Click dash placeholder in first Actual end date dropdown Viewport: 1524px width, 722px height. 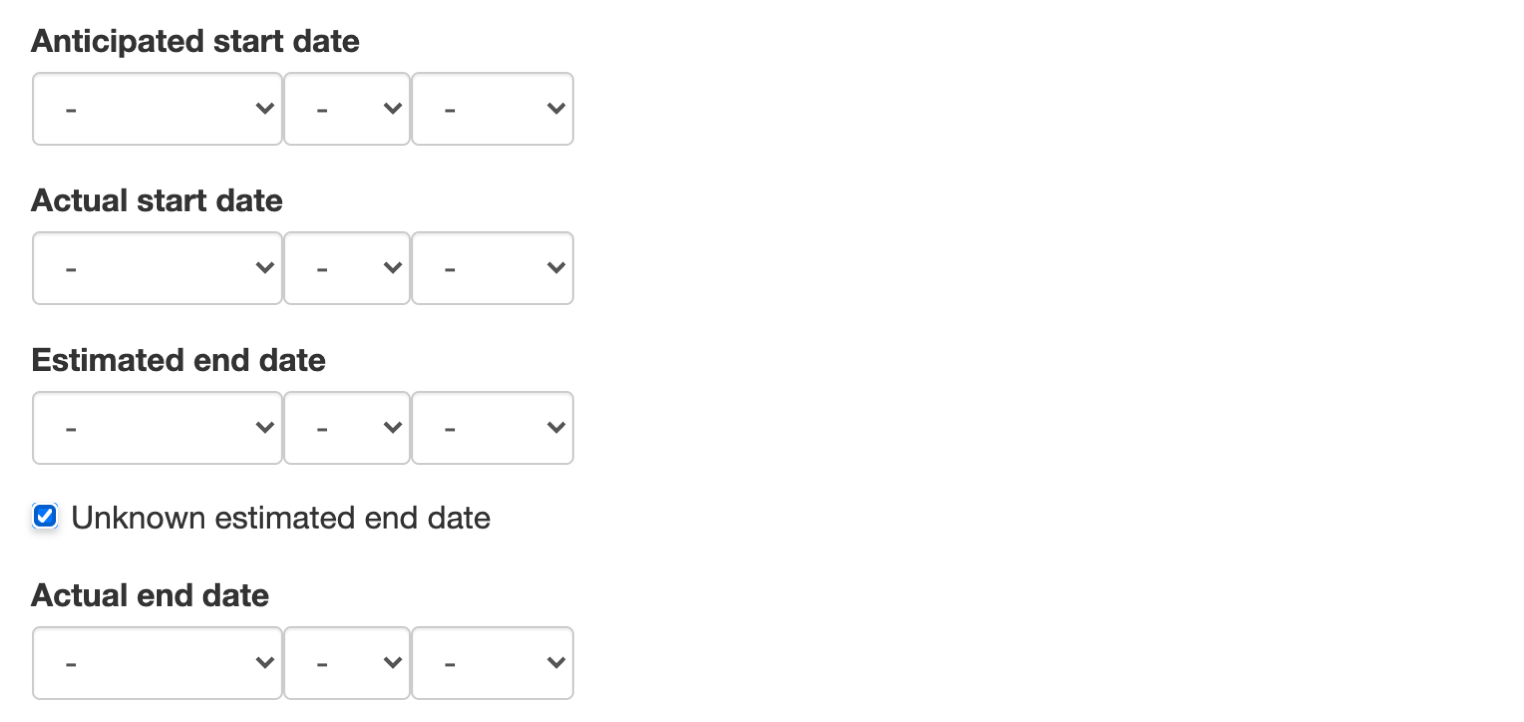(71, 663)
